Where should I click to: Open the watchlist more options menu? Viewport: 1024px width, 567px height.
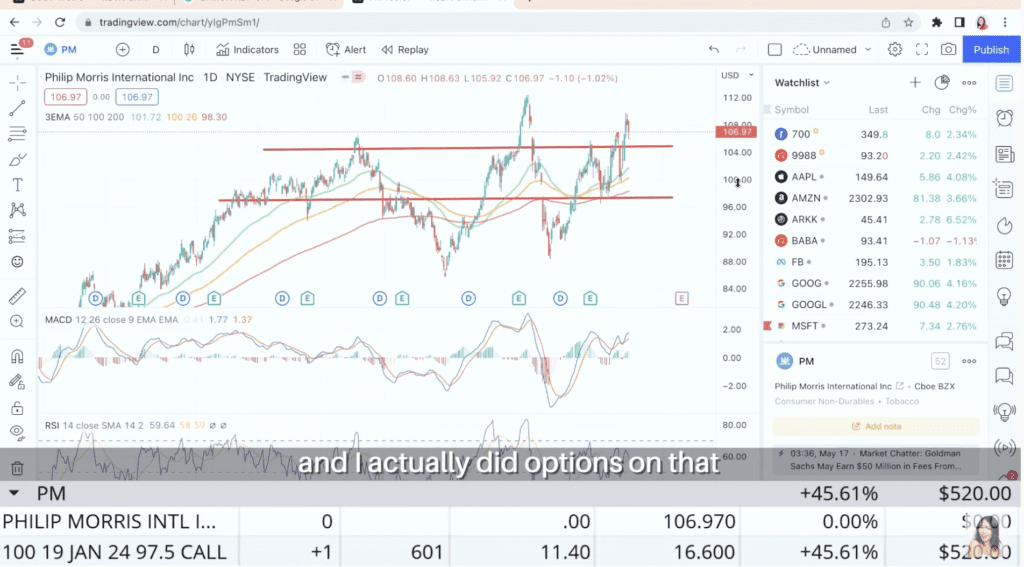[969, 83]
